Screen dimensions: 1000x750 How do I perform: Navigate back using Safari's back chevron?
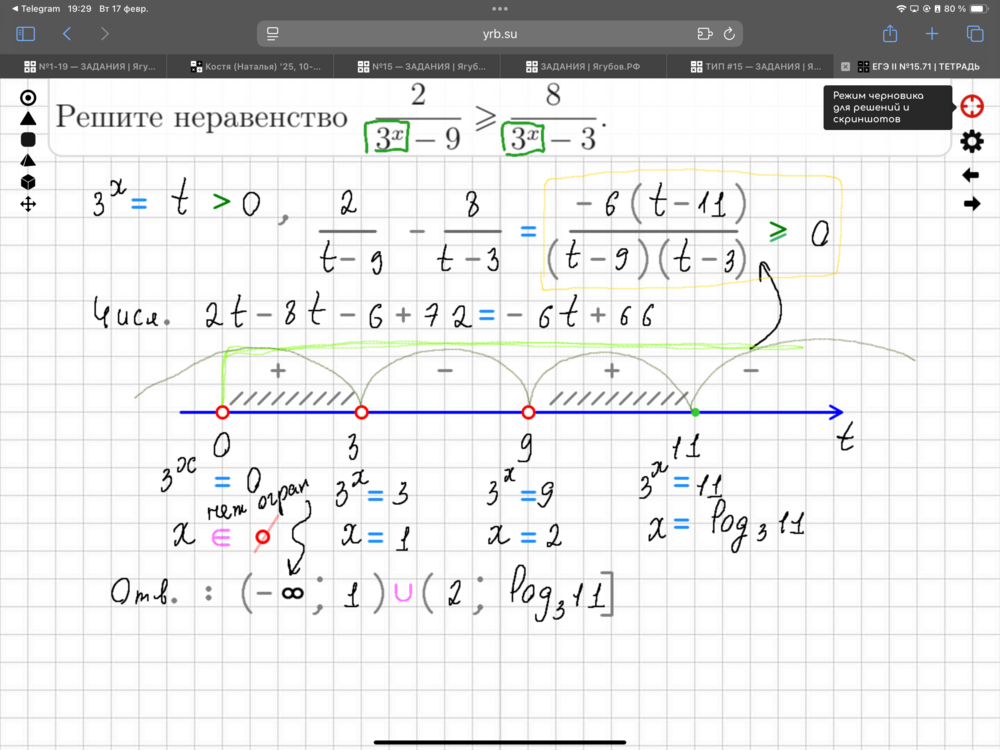click(x=67, y=33)
